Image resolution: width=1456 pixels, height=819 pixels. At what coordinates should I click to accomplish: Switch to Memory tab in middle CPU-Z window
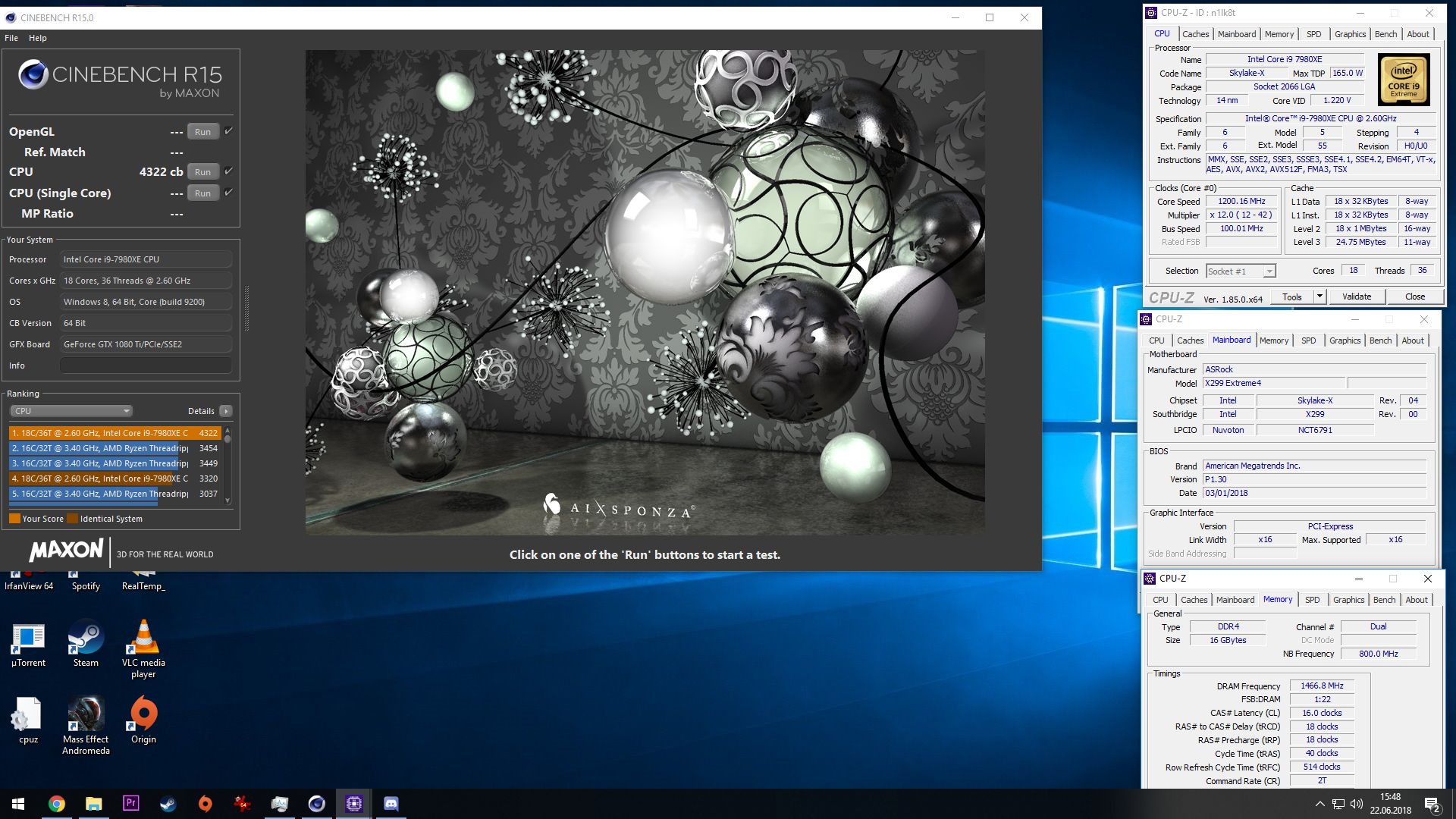click(x=1274, y=340)
